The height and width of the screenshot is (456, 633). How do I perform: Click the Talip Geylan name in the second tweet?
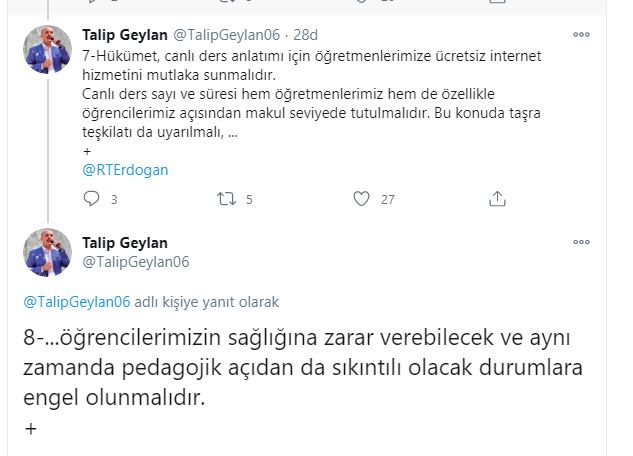point(126,243)
